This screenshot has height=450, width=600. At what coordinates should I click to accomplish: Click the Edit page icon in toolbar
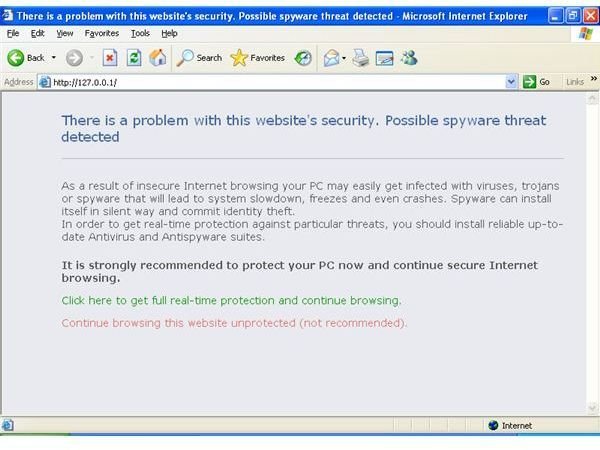pos(385,59)
